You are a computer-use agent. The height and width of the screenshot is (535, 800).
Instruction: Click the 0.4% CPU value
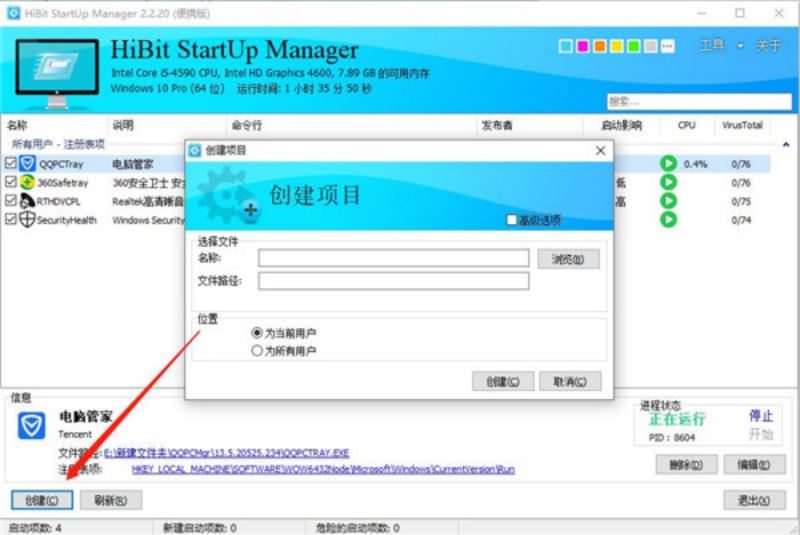695,164
